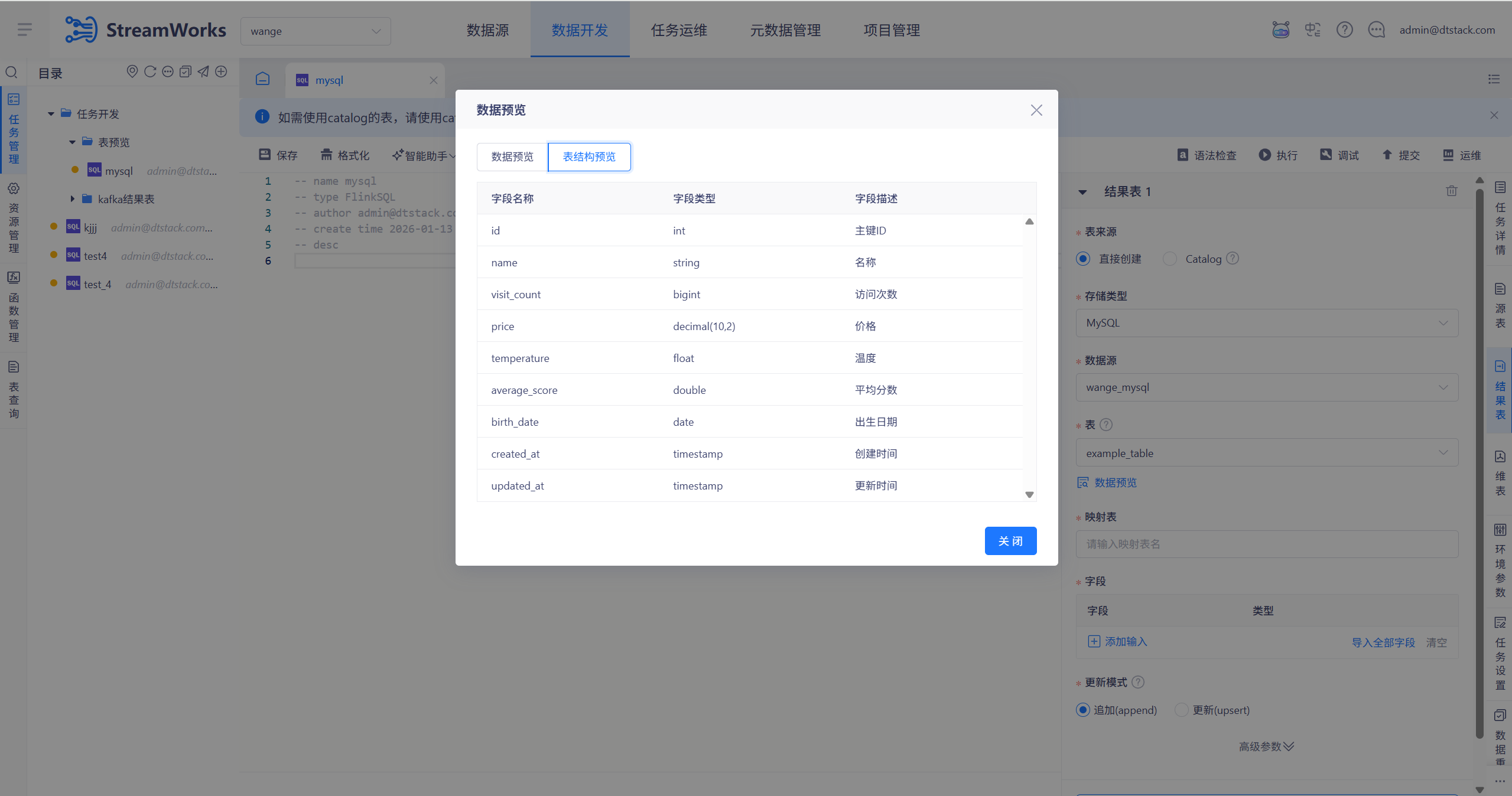Select the 表结构预览 tab

pos(589,156)
